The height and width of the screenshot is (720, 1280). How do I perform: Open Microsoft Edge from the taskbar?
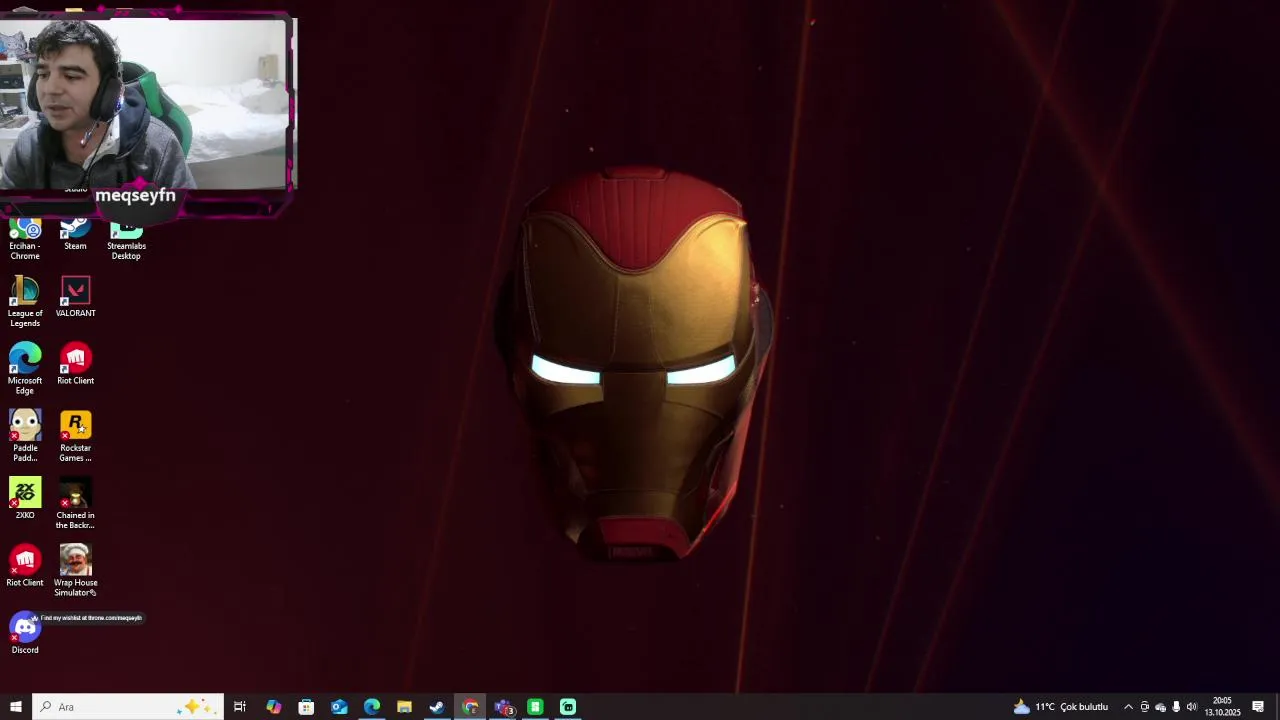(x=372, y=707)
